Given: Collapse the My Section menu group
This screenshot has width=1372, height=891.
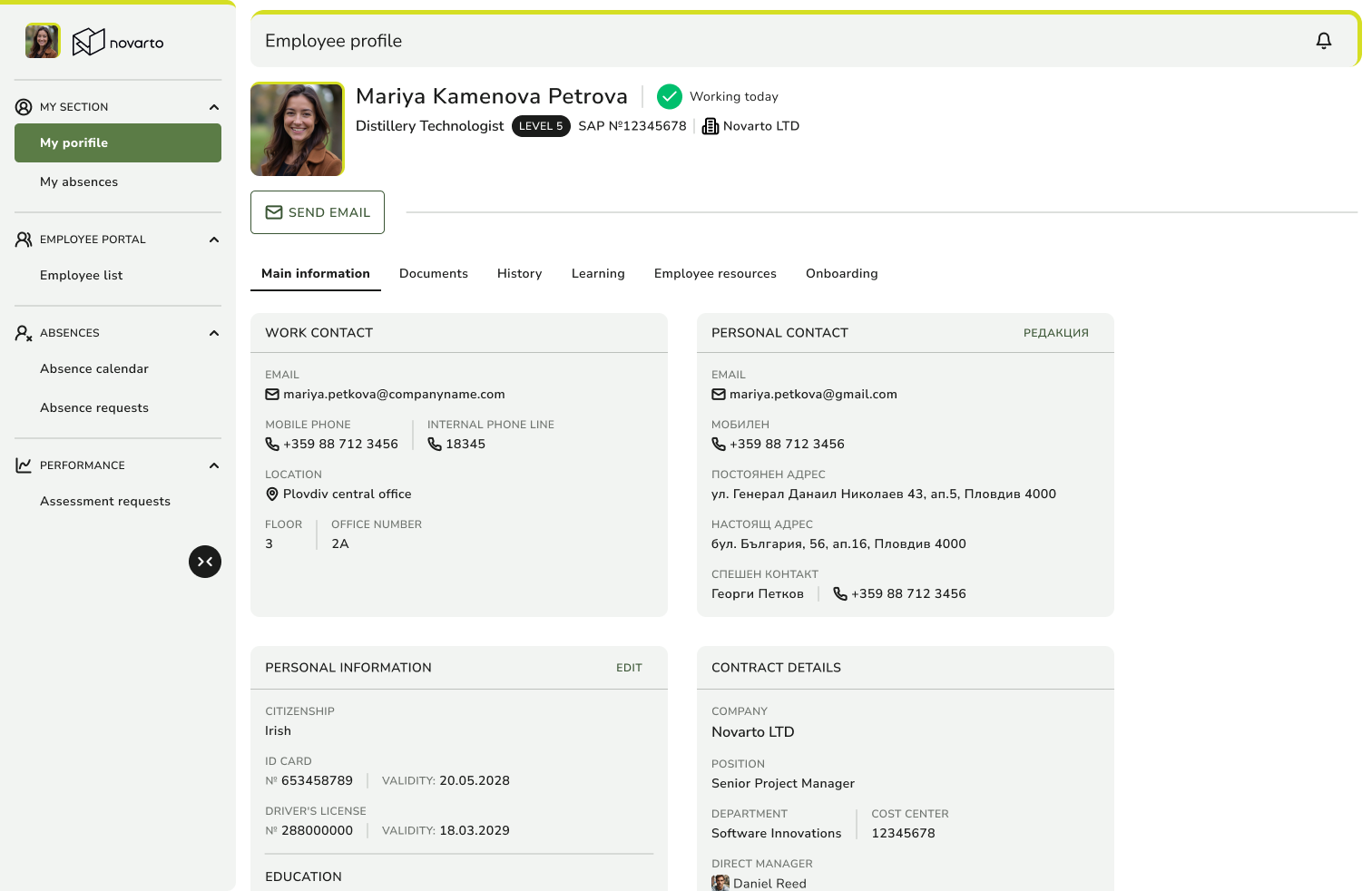Looking at the screenshot, I should click(x=214, y=107).
